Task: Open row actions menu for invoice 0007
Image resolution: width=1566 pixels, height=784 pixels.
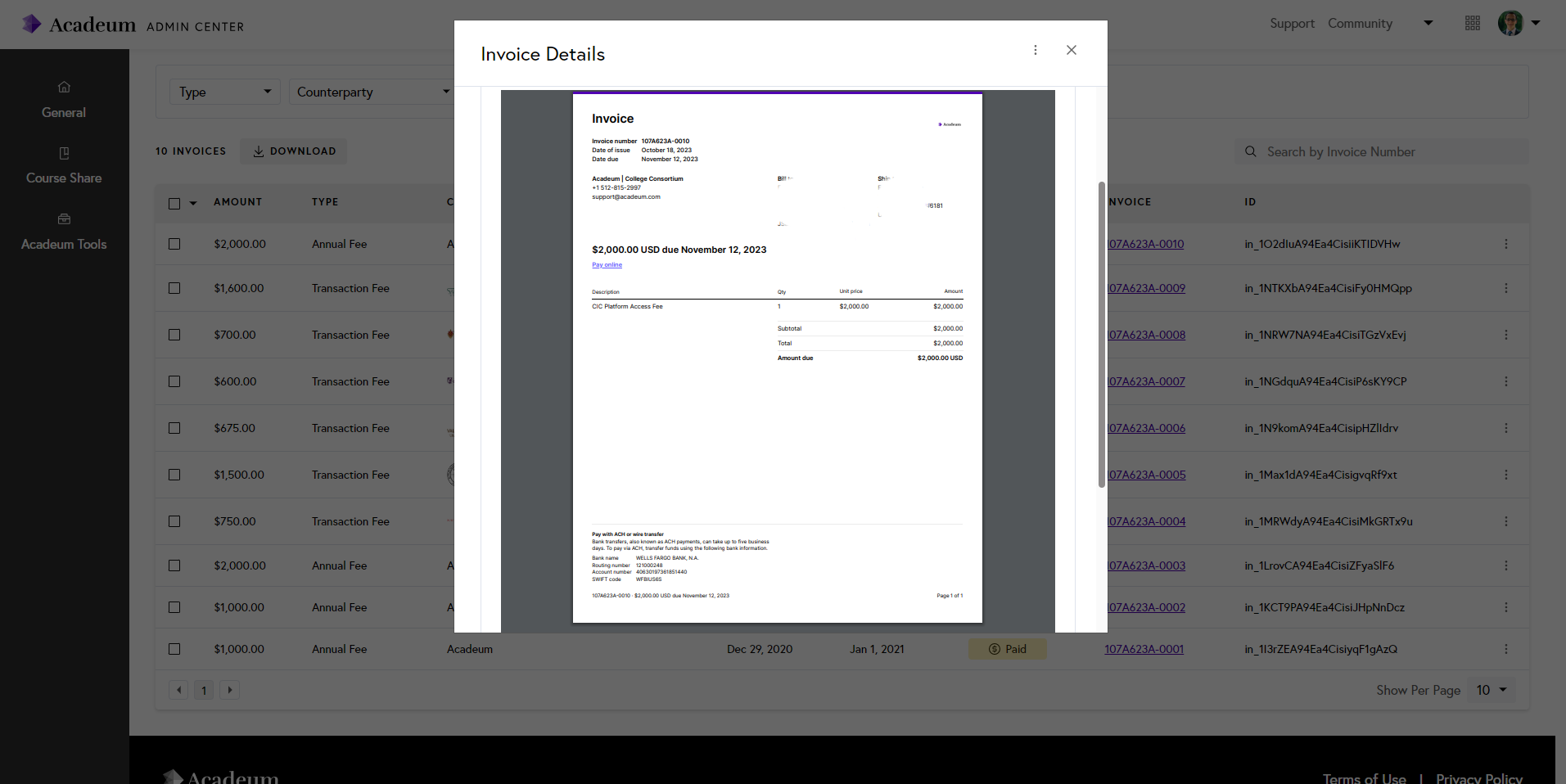Action: 1505,381
